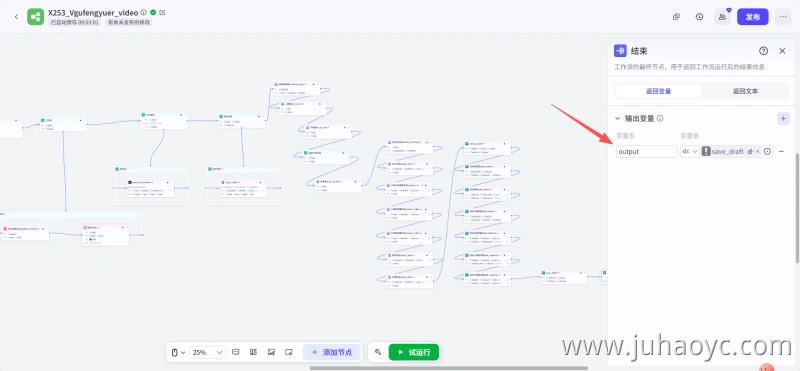Switch to the 返回文本 tab
This screenshot has width=800, height=371.
click(x=745, y=91)
